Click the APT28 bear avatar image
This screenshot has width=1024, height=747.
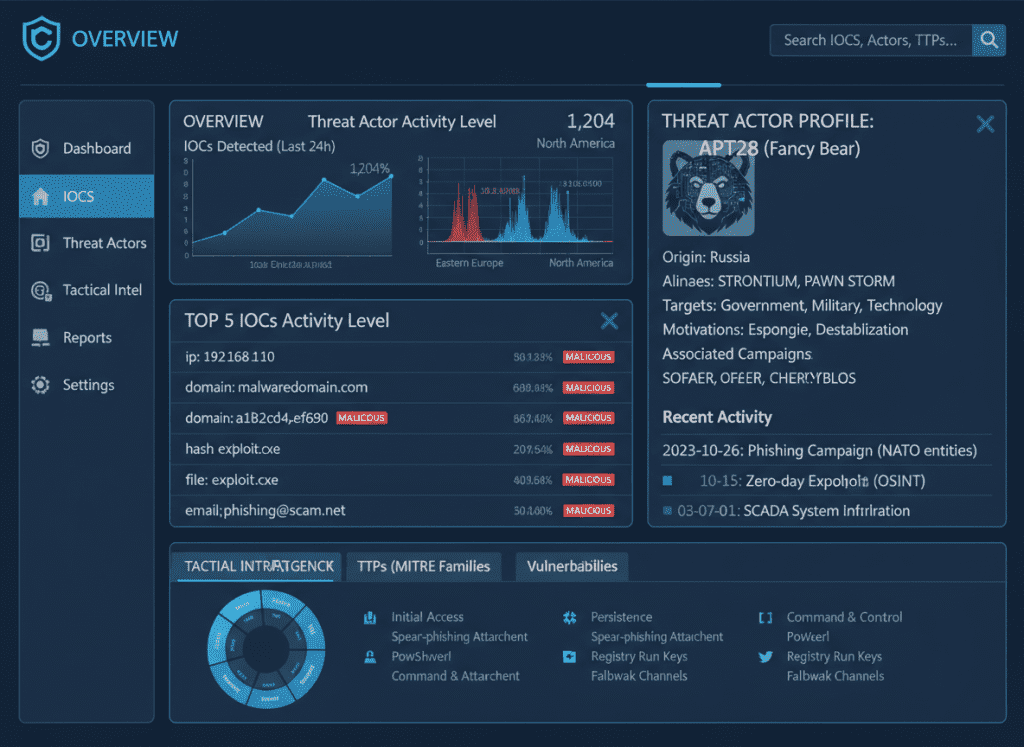pos(708,189)
